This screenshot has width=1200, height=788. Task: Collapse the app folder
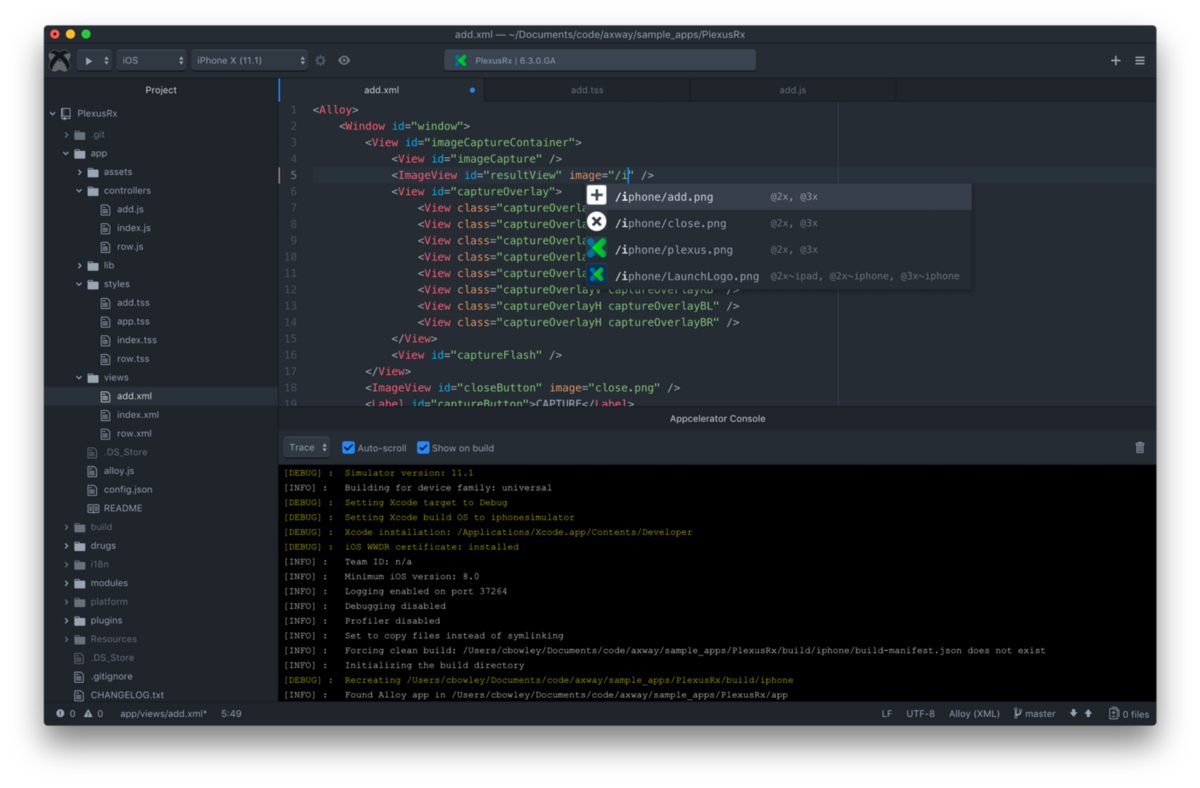click(66, 154)
